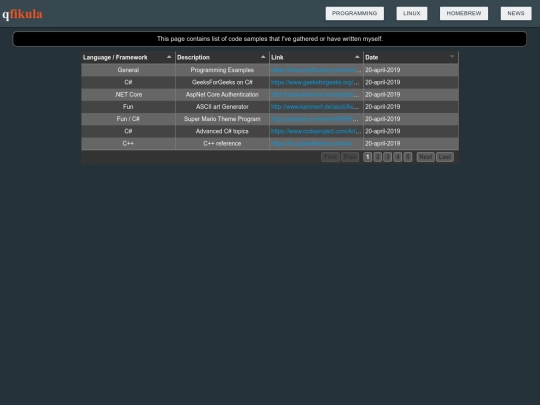Image resolution: width=540 pixels, height=405 pixels.
Task: Open the qfikula site logo
Action: pos(22,14)
